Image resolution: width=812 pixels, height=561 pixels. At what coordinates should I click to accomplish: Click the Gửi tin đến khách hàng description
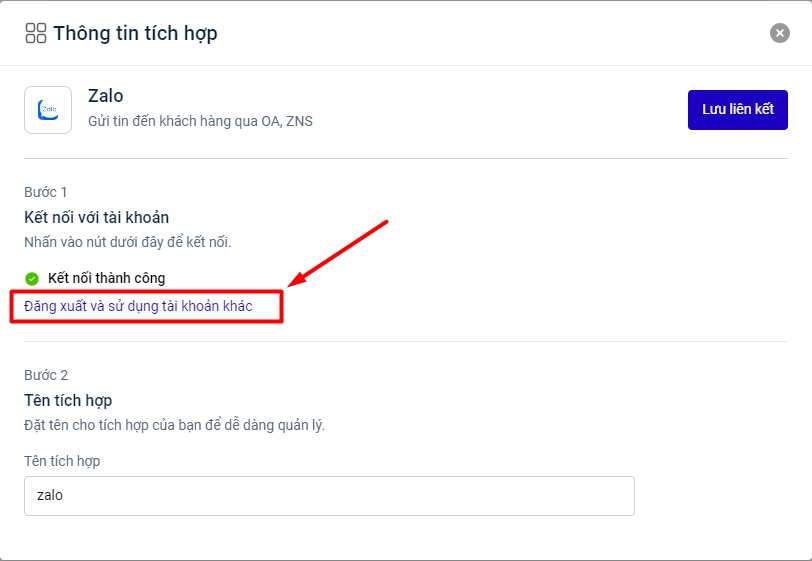click(x=200, y=122)
